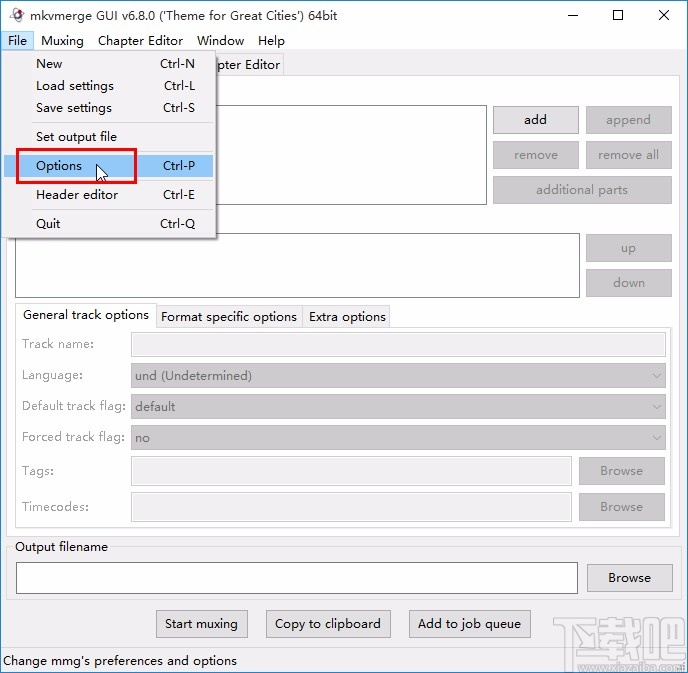The width and height of the screenshot is (688, 673).
Task: Select Load settings menu entry
Action: tap(108, 86)
